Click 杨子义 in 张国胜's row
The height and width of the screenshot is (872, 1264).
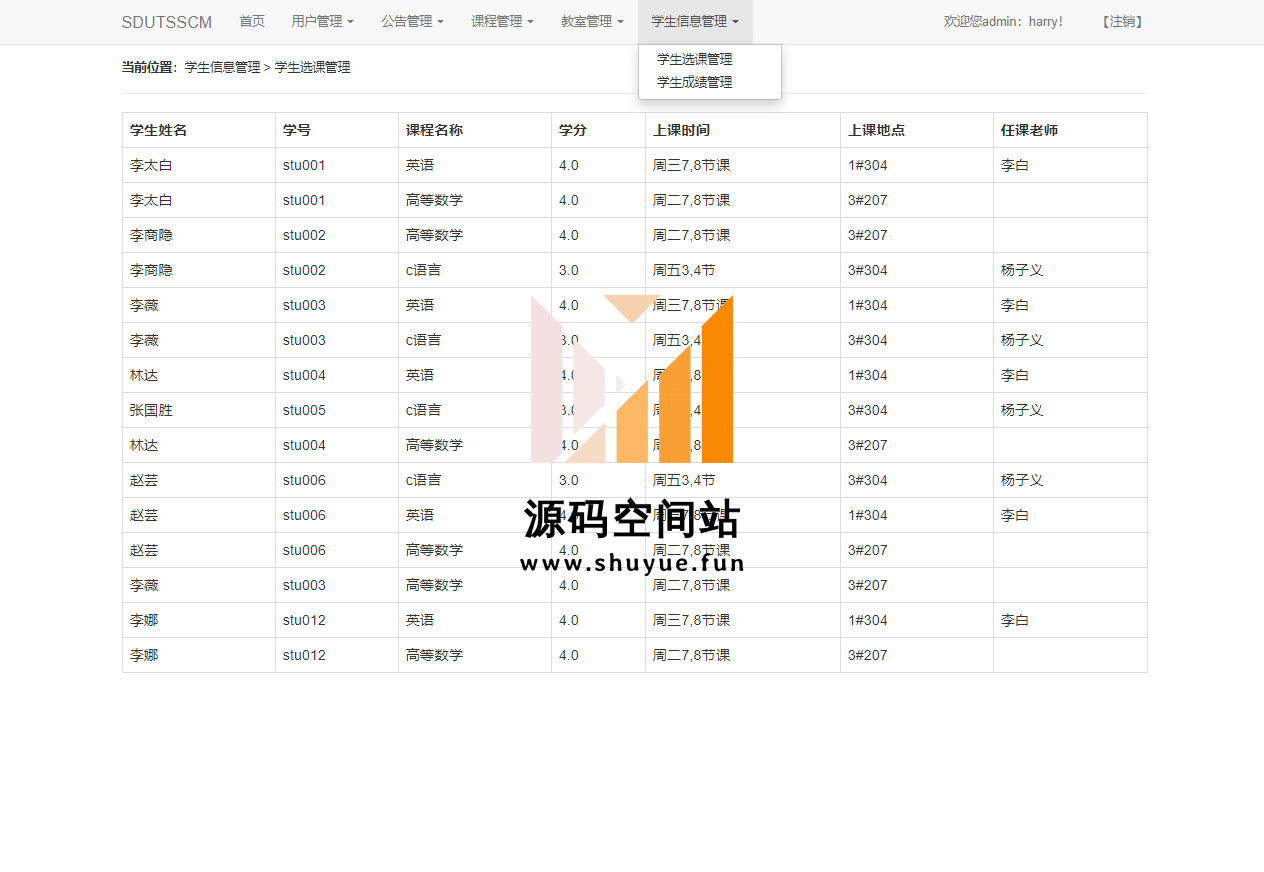[1022, 410]
